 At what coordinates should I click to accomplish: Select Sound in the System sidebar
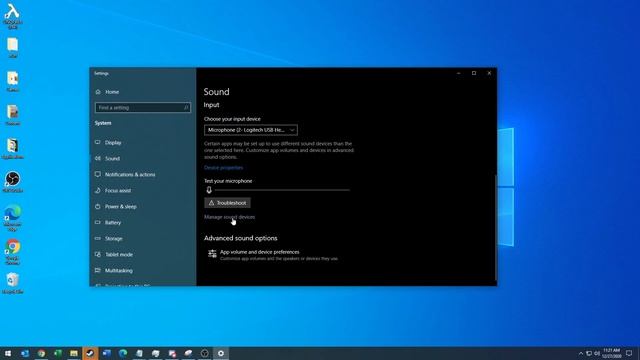112,158
